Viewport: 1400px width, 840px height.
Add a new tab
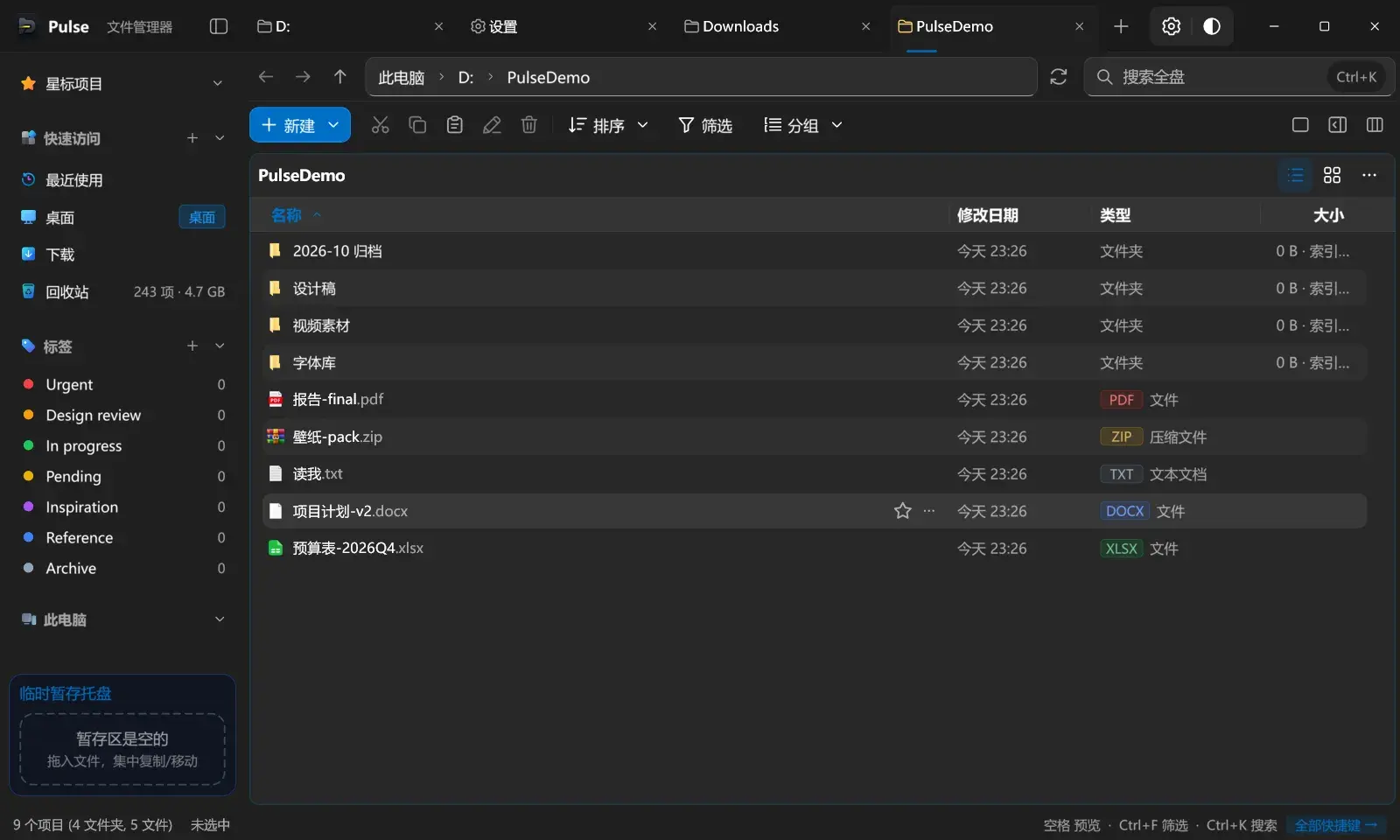click(1121, 26)
